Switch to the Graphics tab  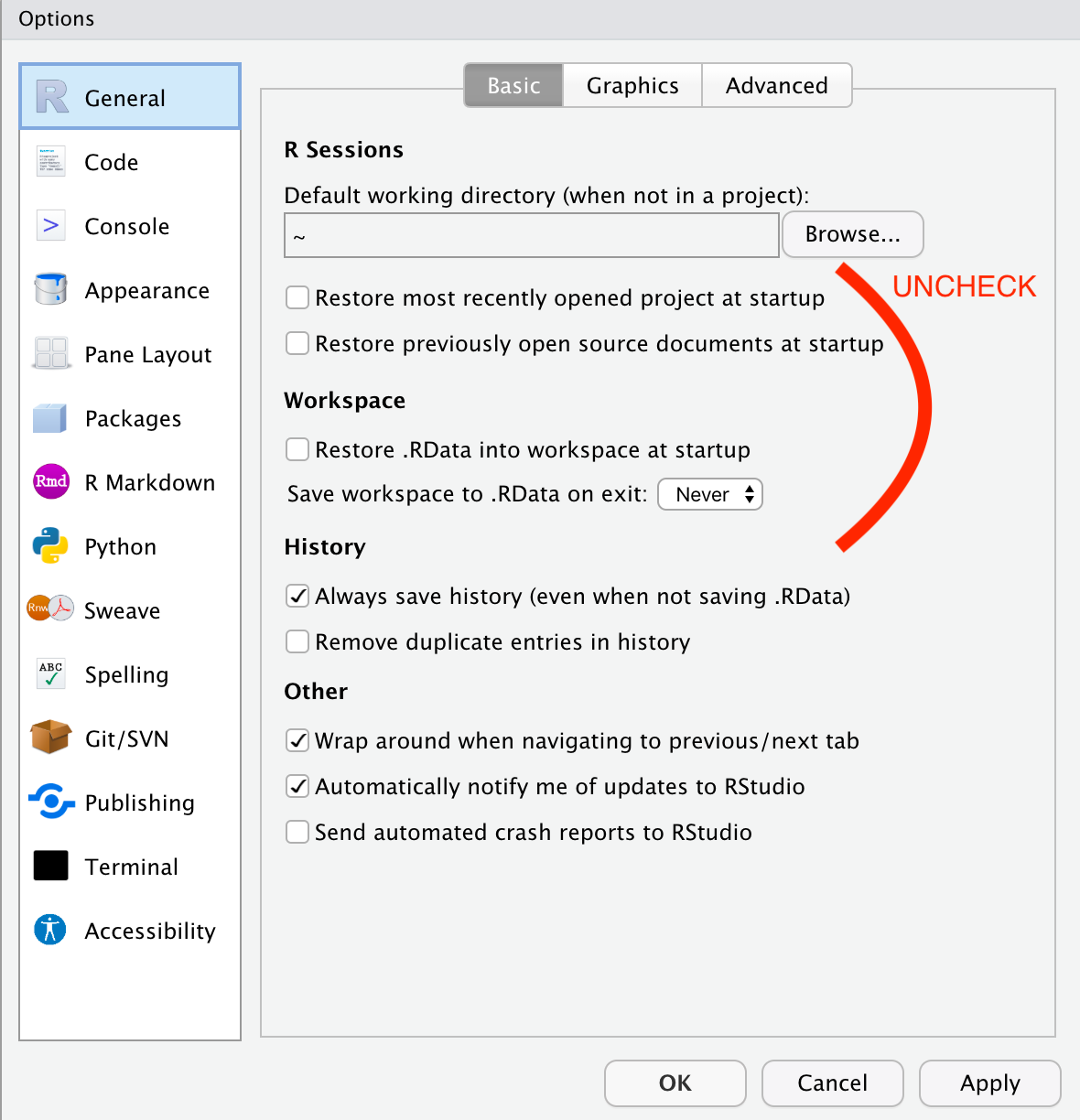click(x=632, y=85)
